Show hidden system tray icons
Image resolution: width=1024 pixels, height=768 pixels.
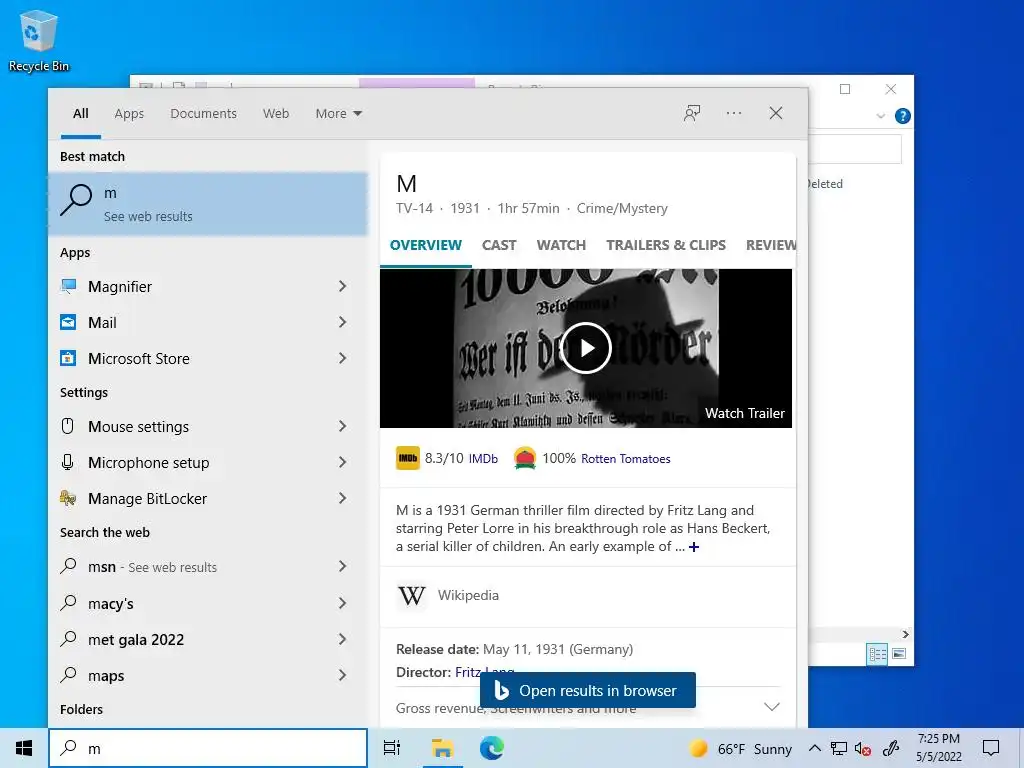814,748
